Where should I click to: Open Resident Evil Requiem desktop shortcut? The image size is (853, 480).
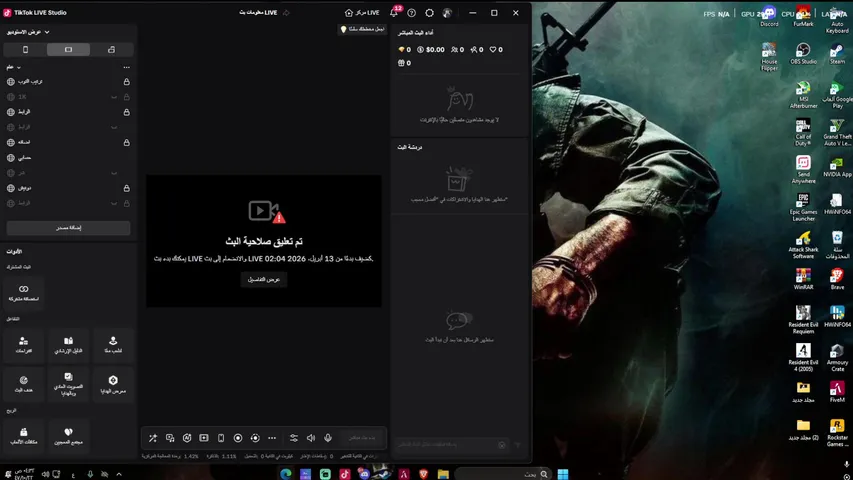click(803, 319)
